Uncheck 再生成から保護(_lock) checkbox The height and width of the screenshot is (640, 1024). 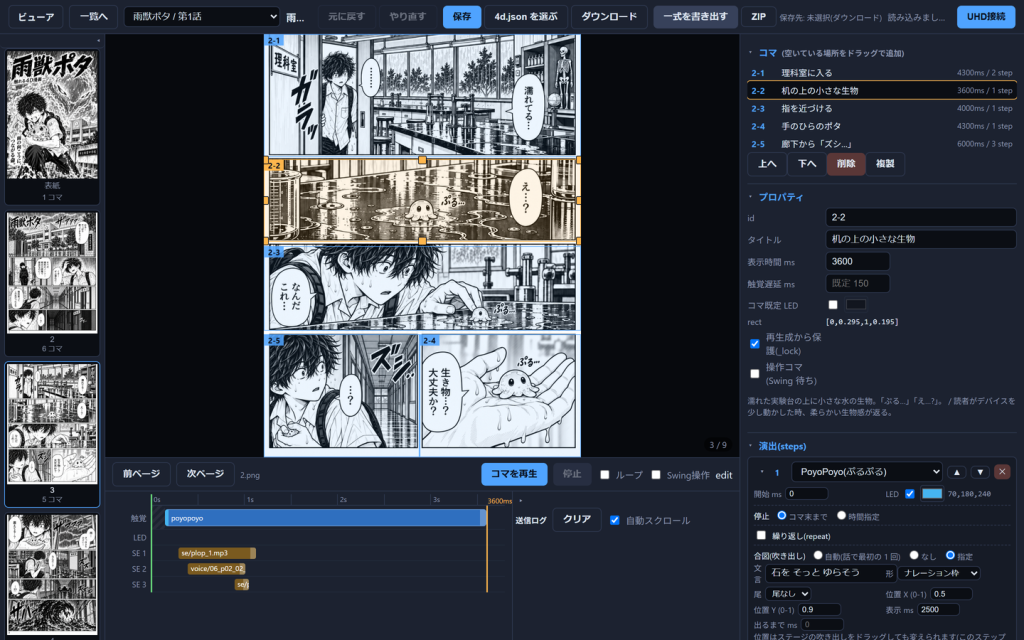[755, 344]
